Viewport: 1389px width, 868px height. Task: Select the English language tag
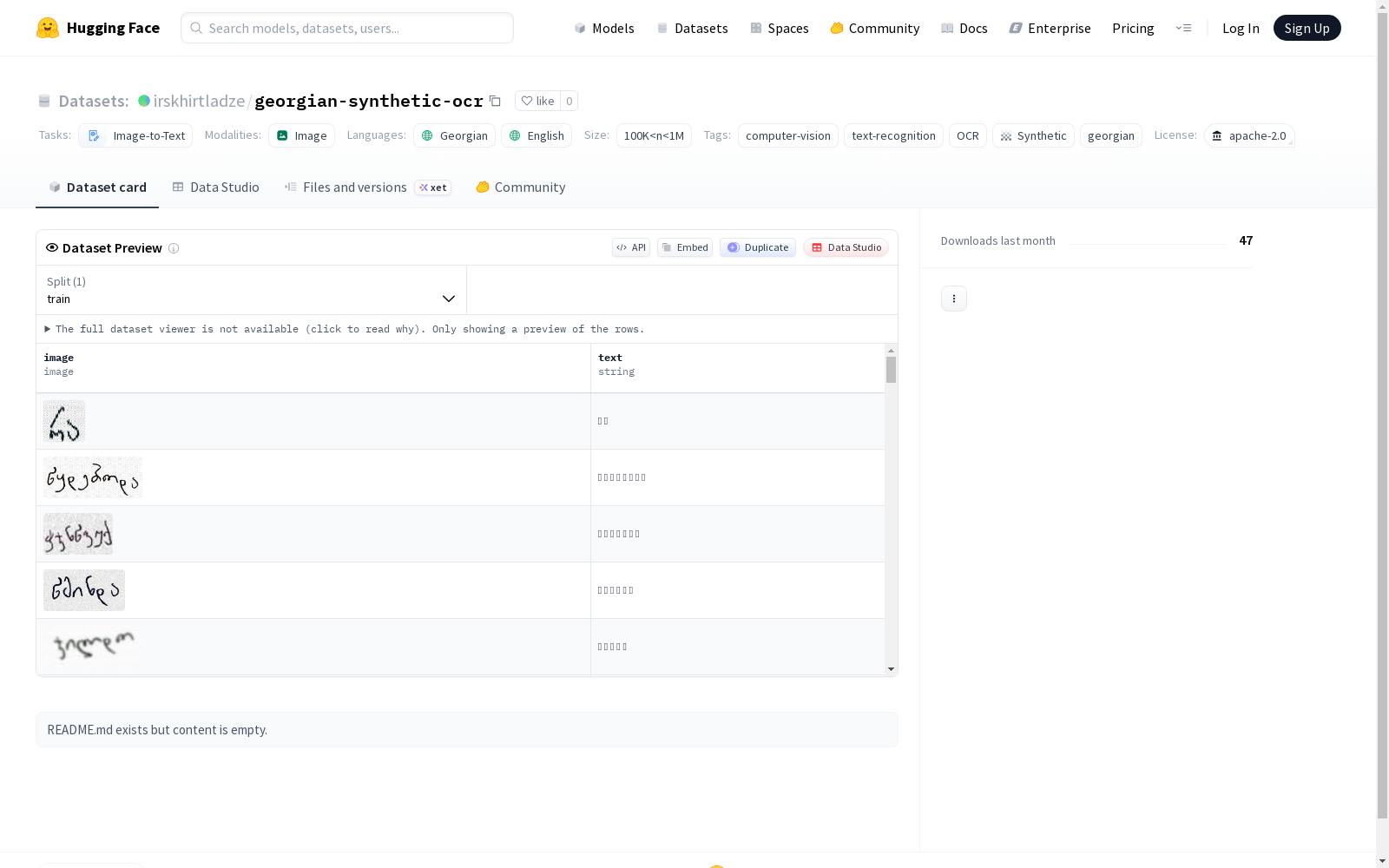click(537, 135)
